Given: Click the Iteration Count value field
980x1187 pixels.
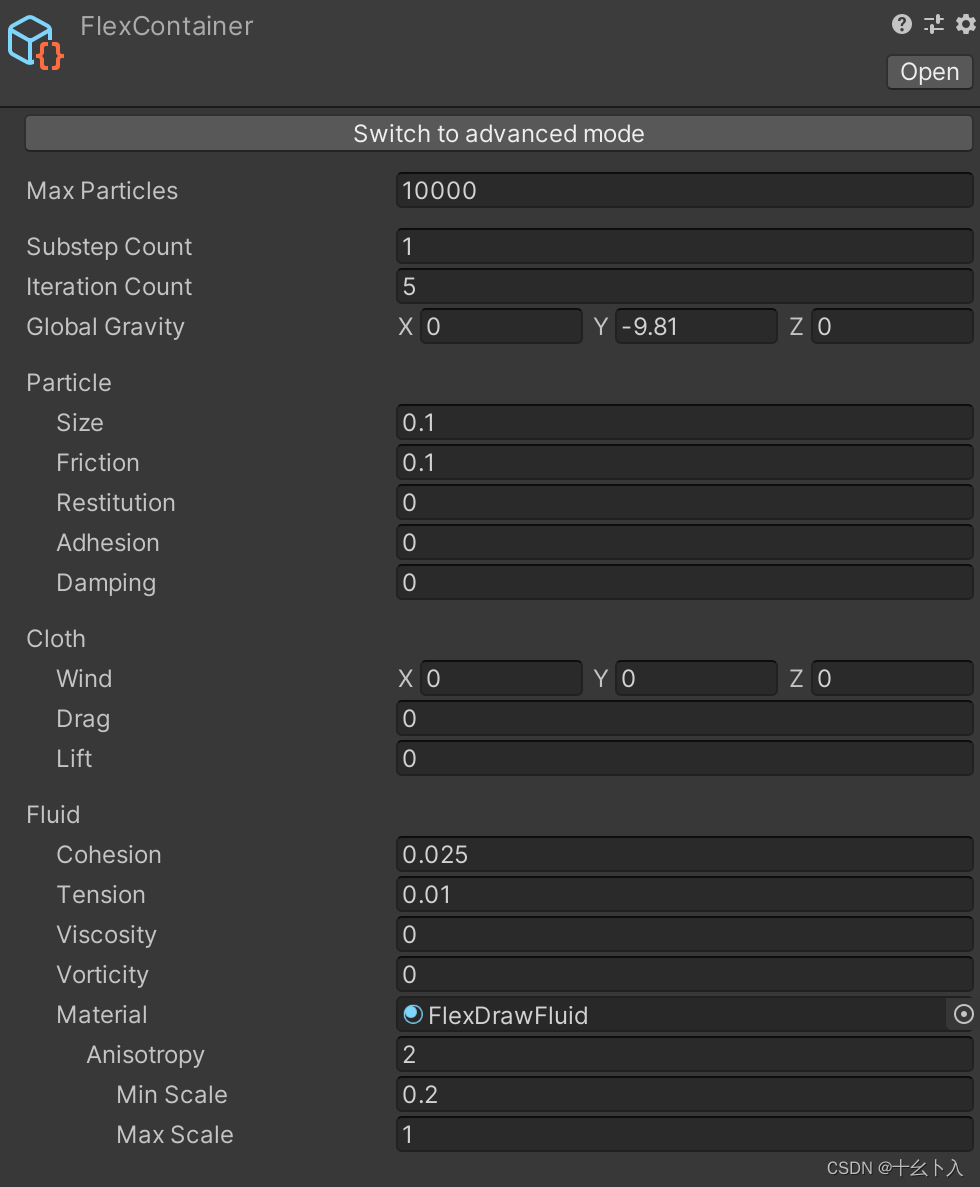Looking at the screenshot, I should [x=684, y=287].
